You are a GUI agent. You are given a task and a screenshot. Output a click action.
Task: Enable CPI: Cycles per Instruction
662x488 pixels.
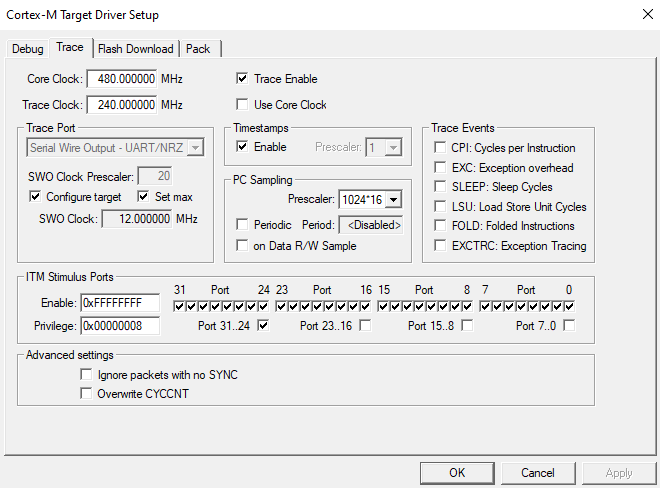point(440,147)
